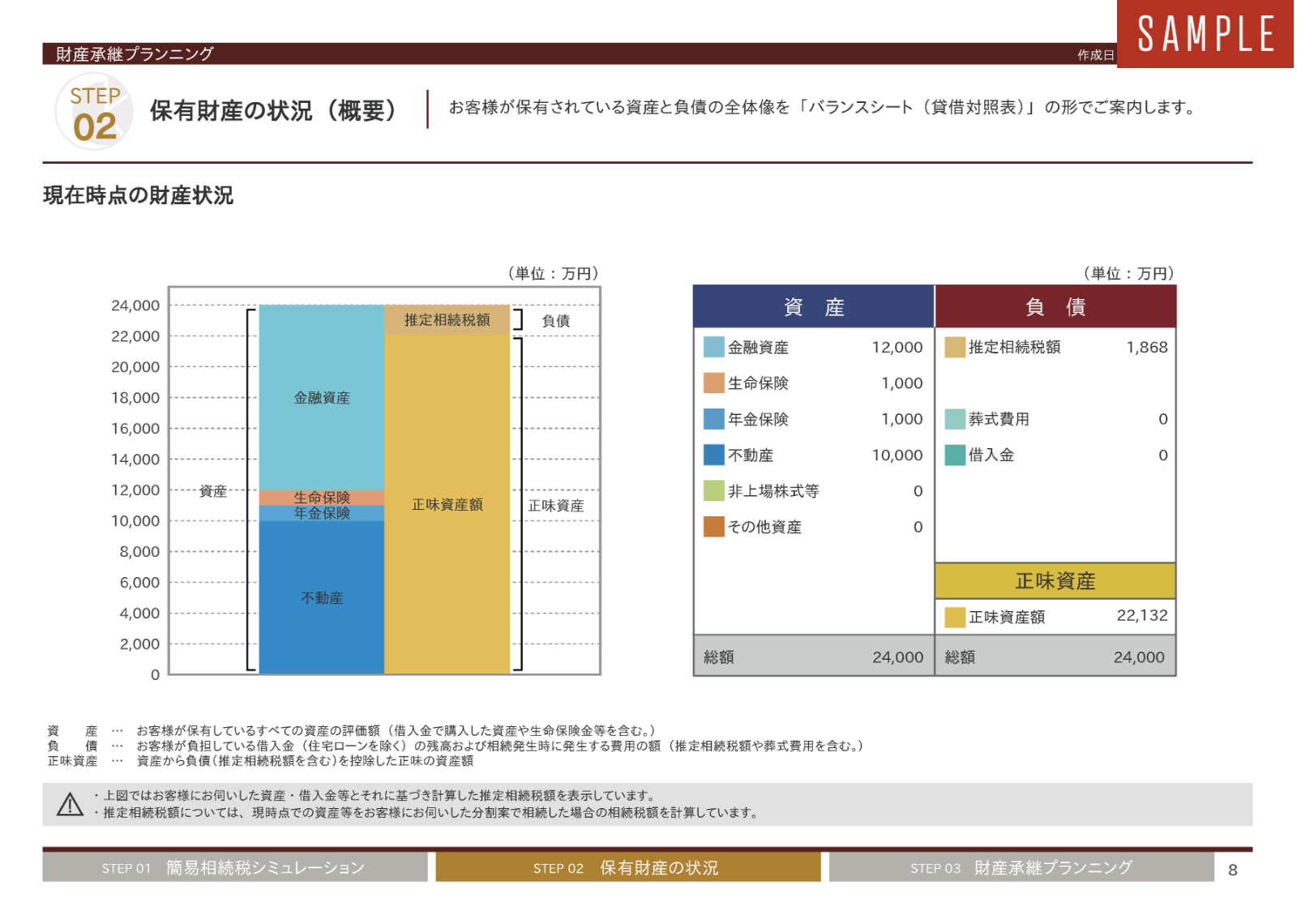
Task: Click the 財産承継プランニング header text
Action: [x=135, y=53]
